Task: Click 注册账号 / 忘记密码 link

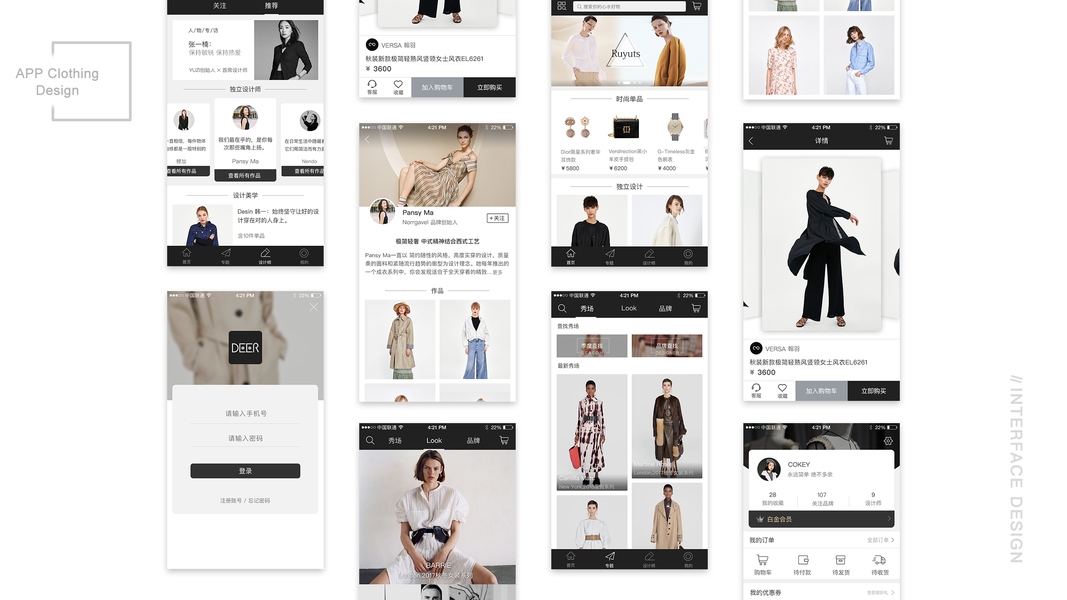Action: 245,500
